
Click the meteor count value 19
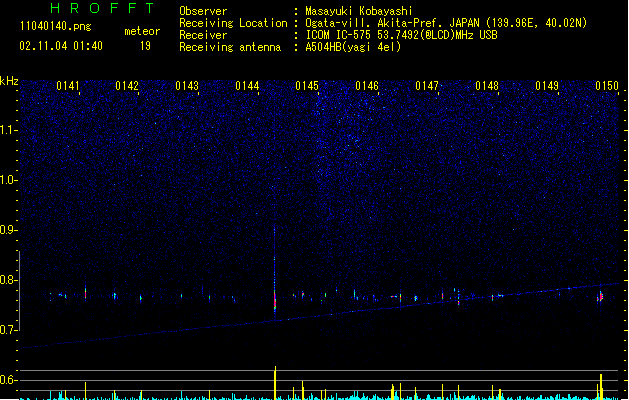(145, 46)
